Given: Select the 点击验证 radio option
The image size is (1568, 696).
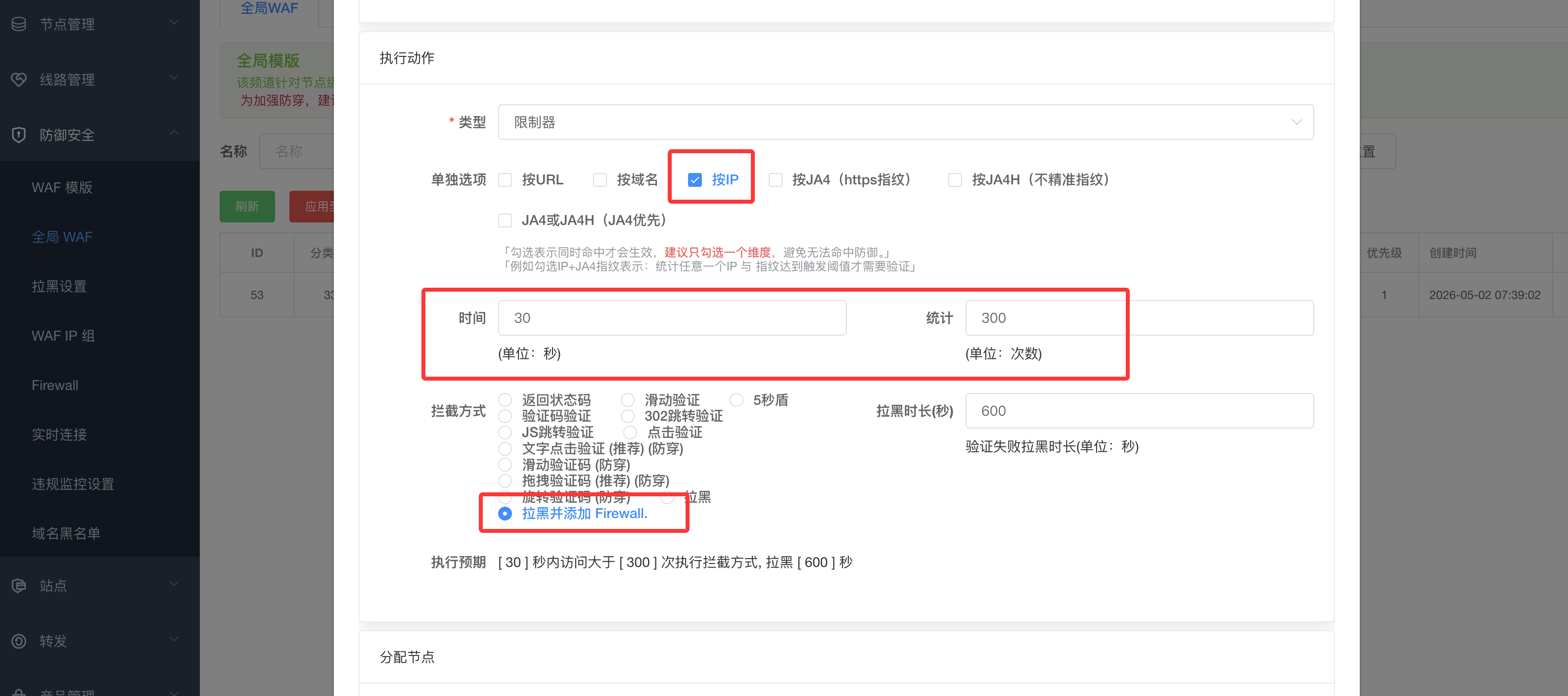Looking at the screenshot, I should [x=631, y=433].
